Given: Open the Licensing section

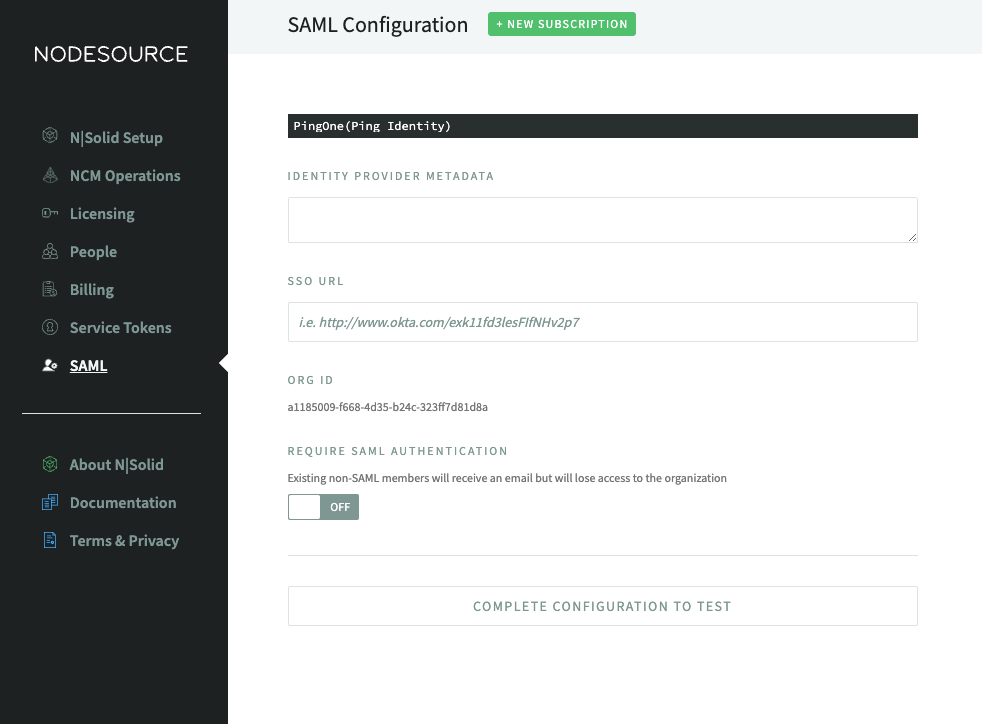Looking at the screenshot, I should click(x=102, y=214).
